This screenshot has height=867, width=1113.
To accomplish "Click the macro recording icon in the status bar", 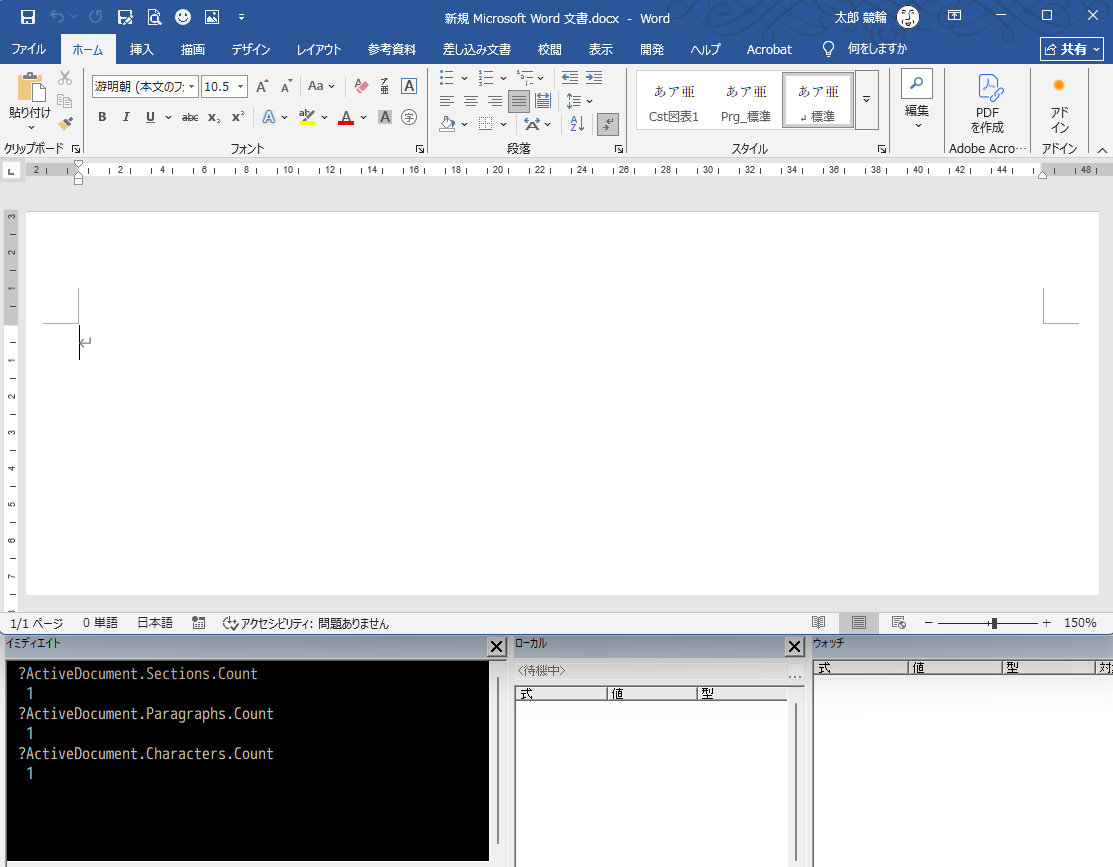I will point(199,623).
